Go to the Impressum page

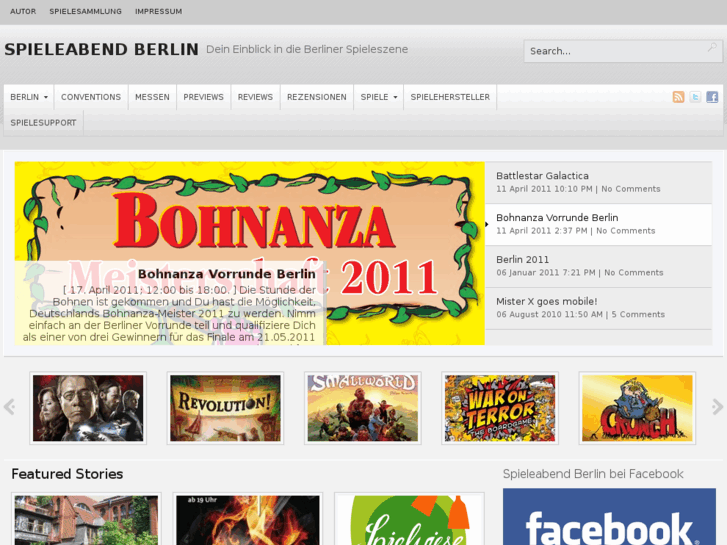tap(159, 12)
